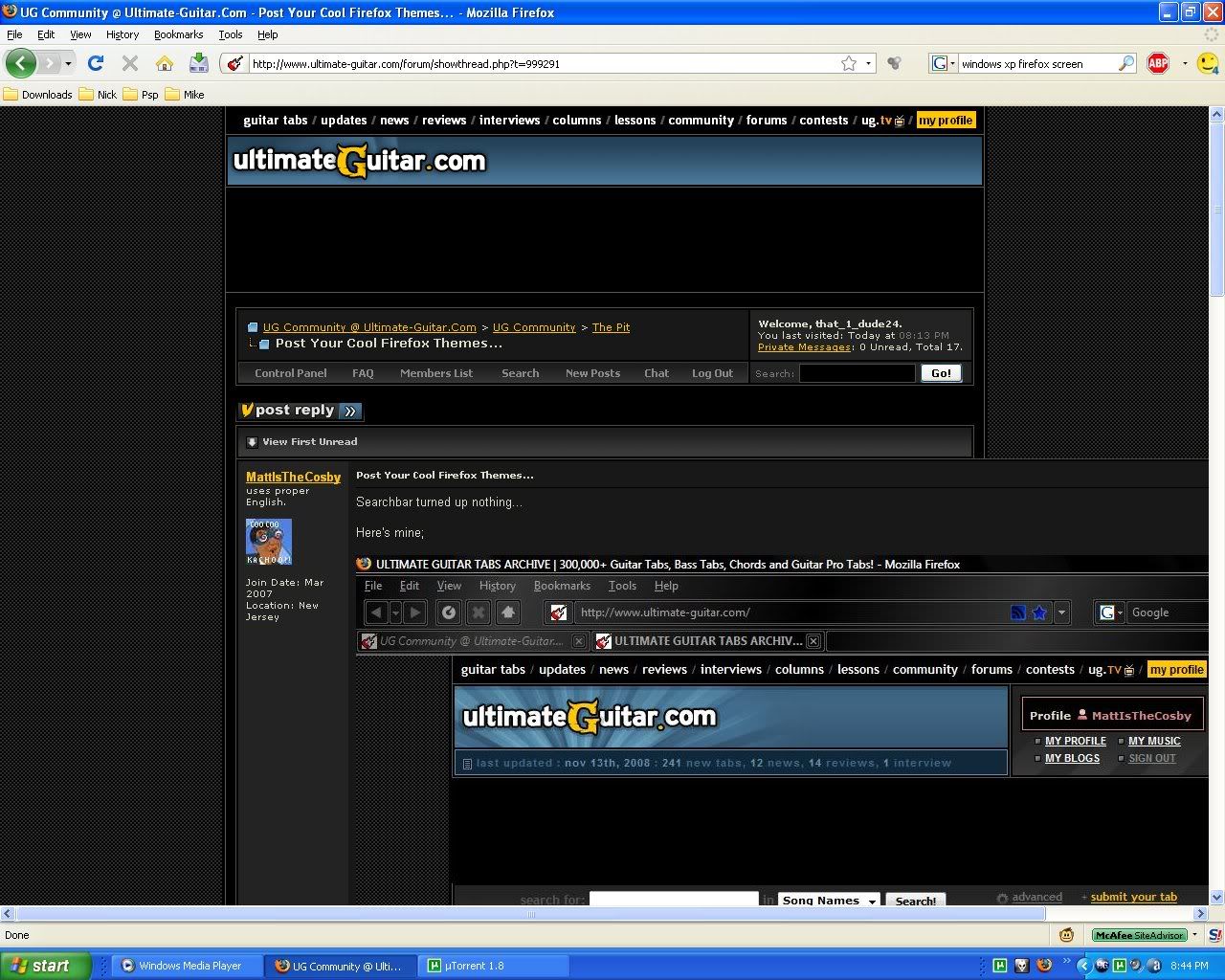Image resolution: width=1225 pixels, height=980 pixels.
Task: Click the View First Unread arrow icon
Action: [x=252, y=442]
